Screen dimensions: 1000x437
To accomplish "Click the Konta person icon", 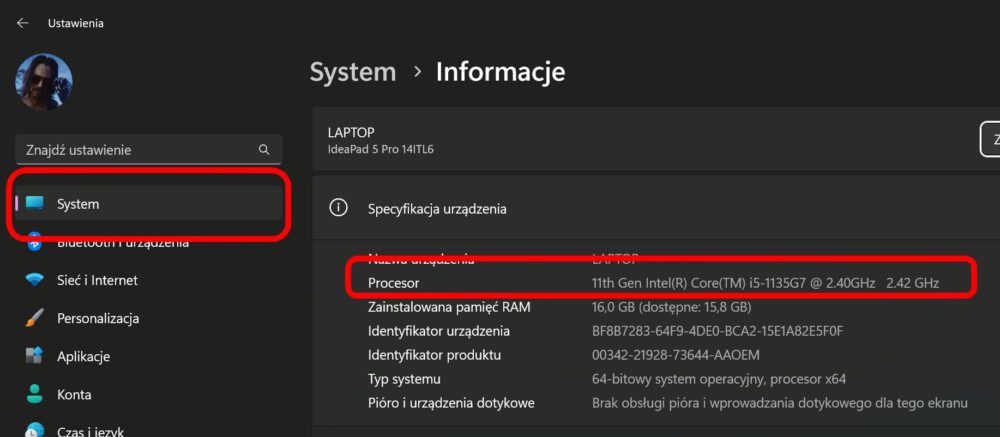I will [x=34, y=394].
